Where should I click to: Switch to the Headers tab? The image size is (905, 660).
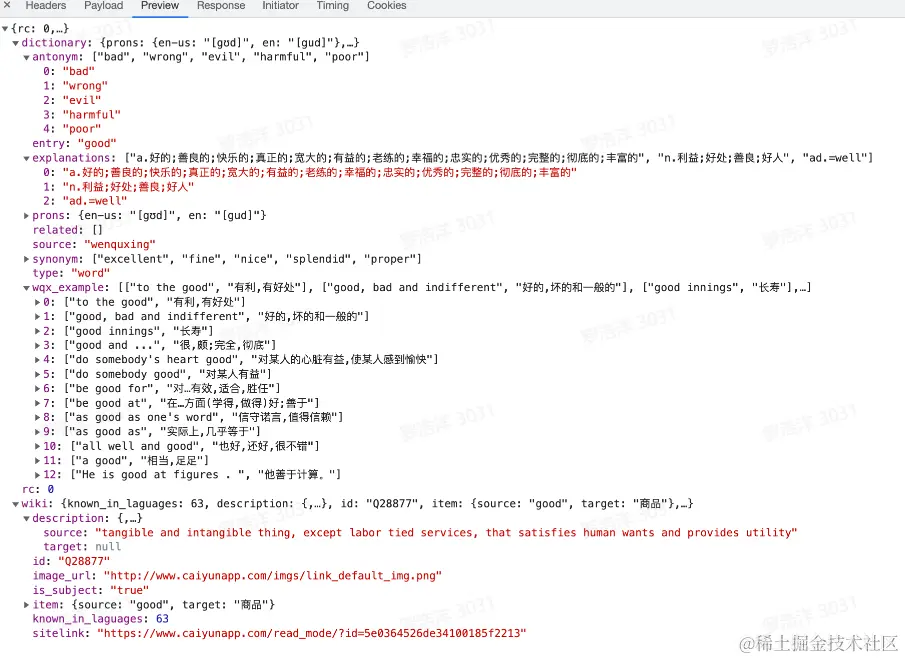[x=46, y=6]
